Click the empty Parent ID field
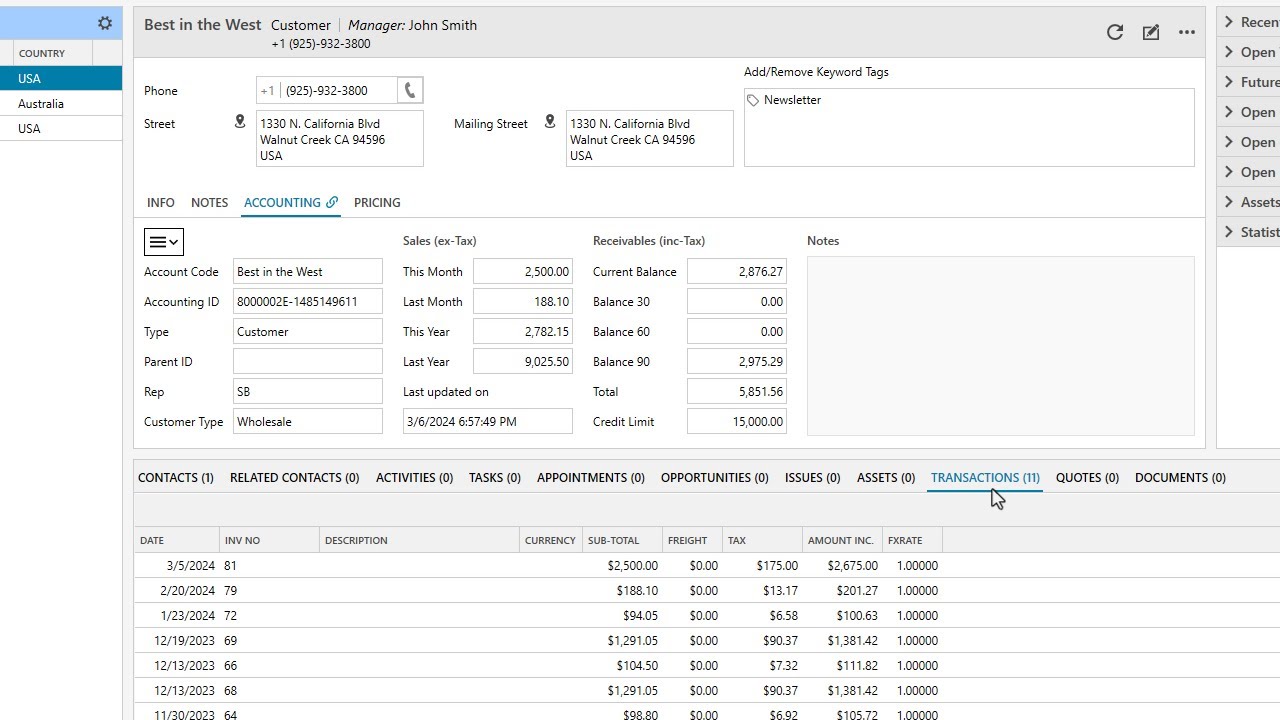 pos(308,362)
